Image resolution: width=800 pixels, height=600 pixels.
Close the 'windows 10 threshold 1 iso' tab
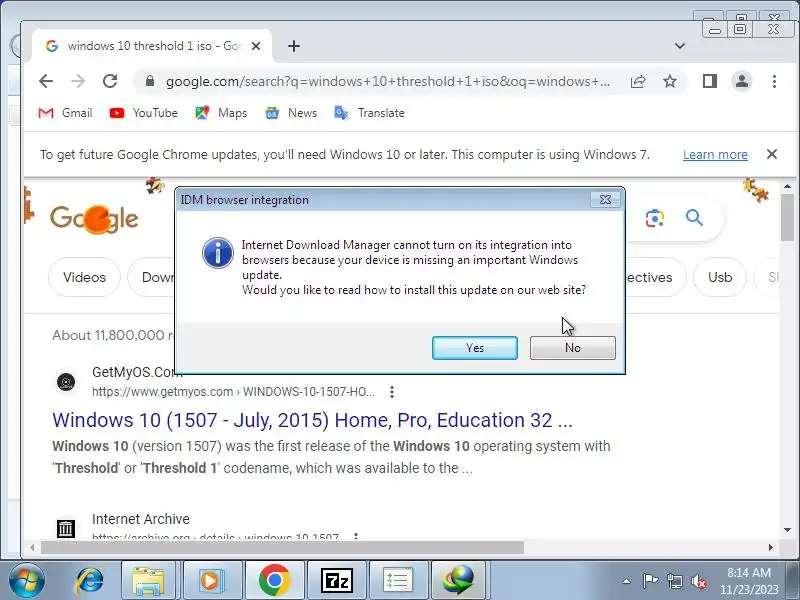[x=256, y=46]
